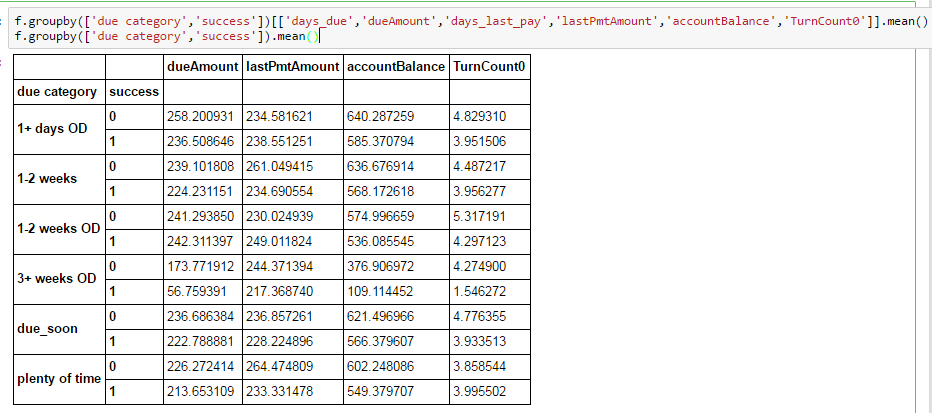This screenshot has height=413, width=932.
Task: Click the '3+ weeks OD' row label
Action: click(x=56, y=278)
